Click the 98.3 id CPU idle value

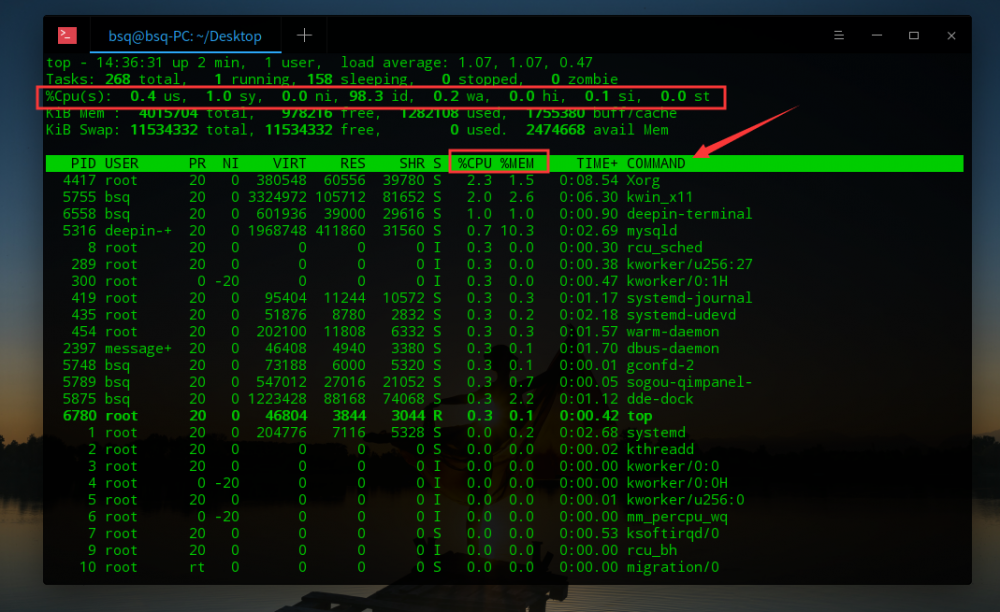pos(379,96)
